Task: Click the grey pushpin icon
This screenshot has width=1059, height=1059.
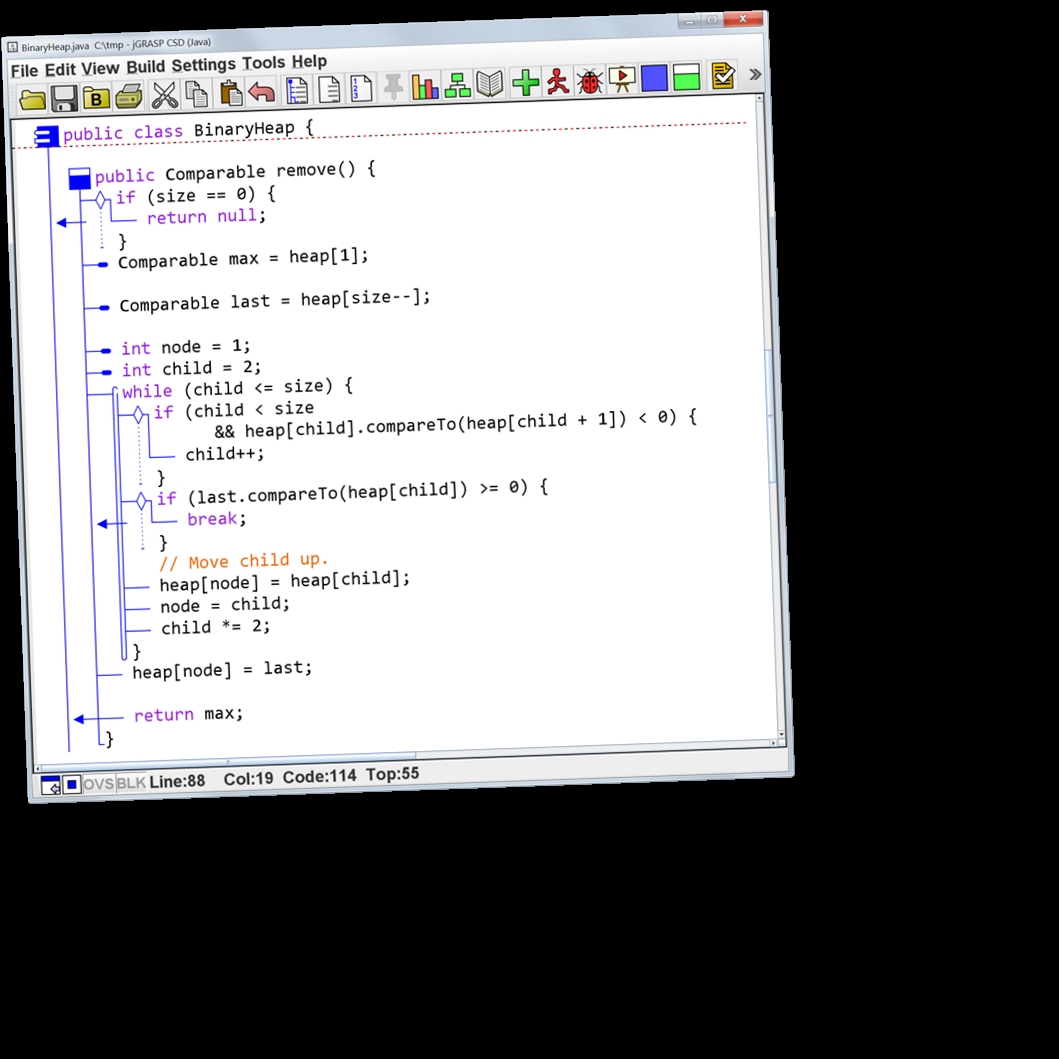Action: (393, 86)
